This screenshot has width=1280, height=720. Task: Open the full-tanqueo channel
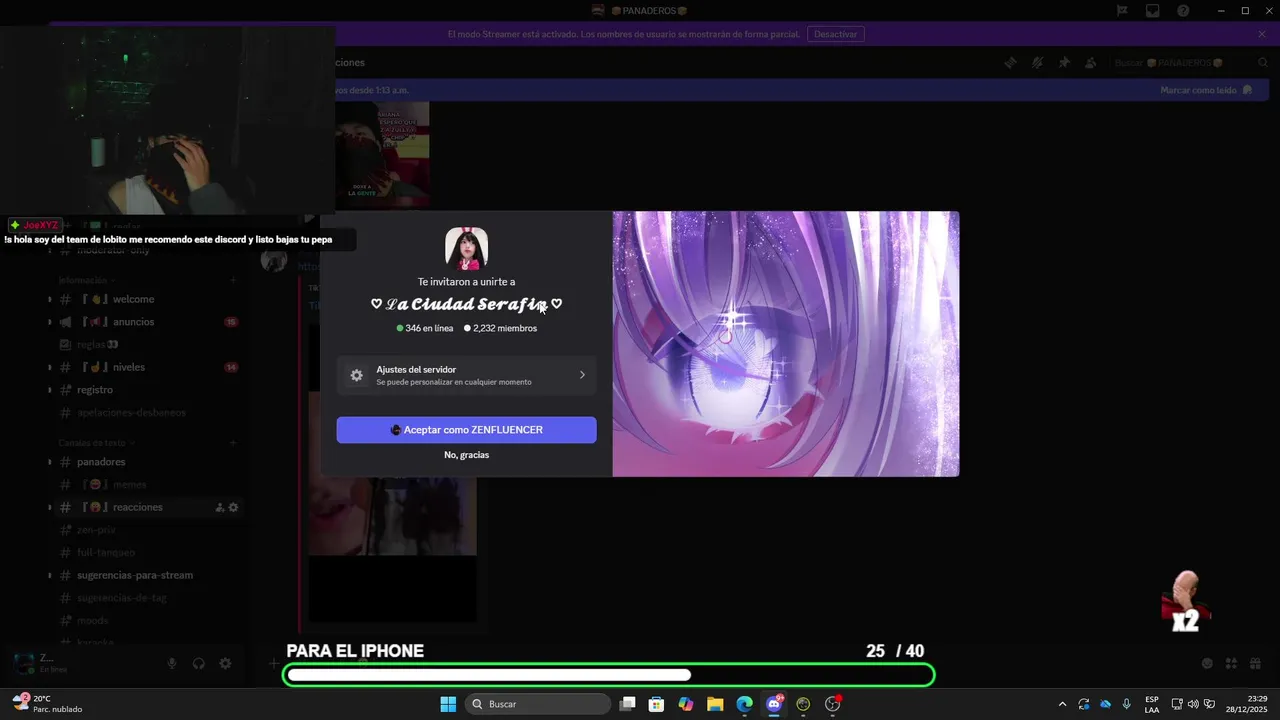(x=145, y=552)
